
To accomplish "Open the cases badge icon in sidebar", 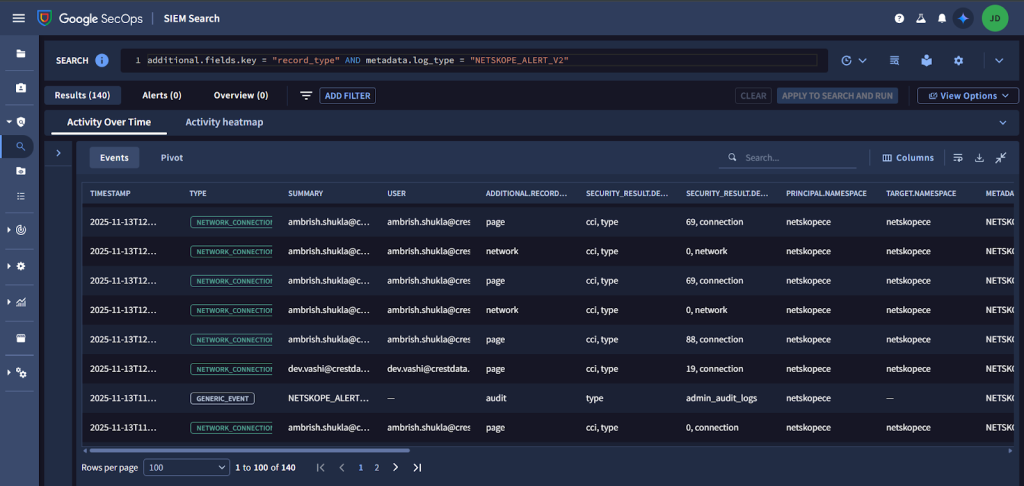I will [21, 88].
